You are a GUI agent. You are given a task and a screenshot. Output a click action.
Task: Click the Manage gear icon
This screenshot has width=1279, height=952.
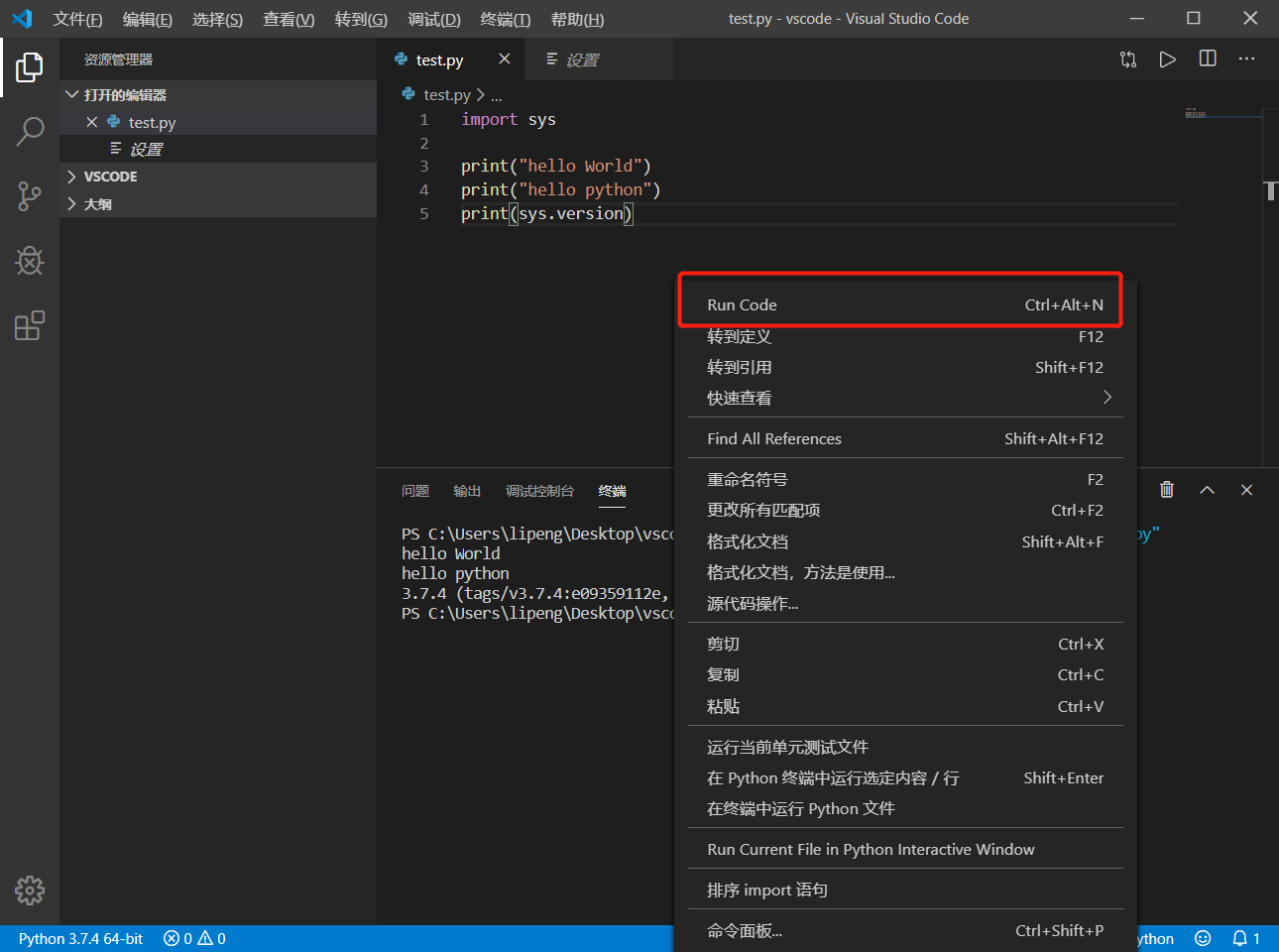[30, 891]
